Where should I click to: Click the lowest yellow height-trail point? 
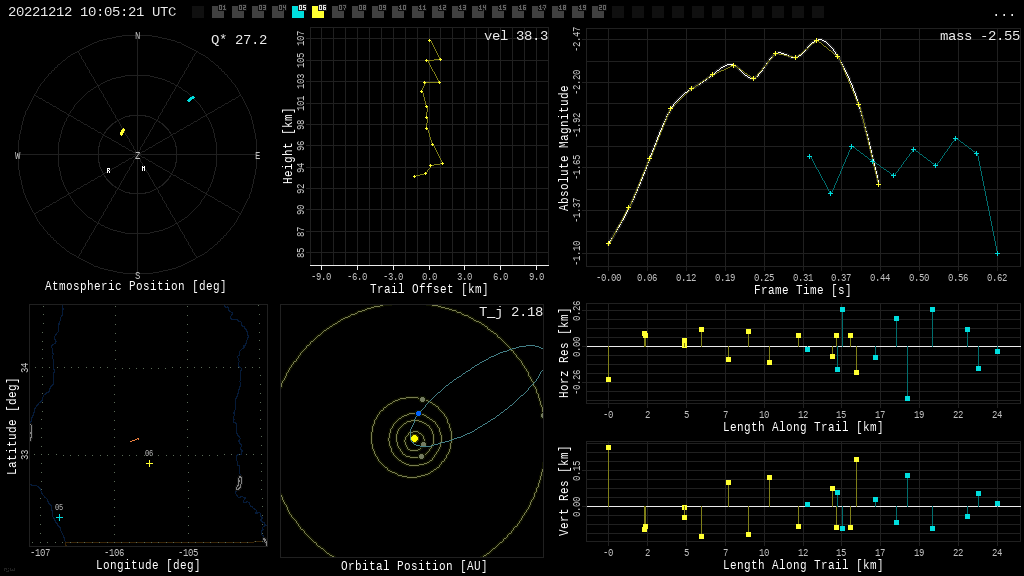tap(414, 176)
